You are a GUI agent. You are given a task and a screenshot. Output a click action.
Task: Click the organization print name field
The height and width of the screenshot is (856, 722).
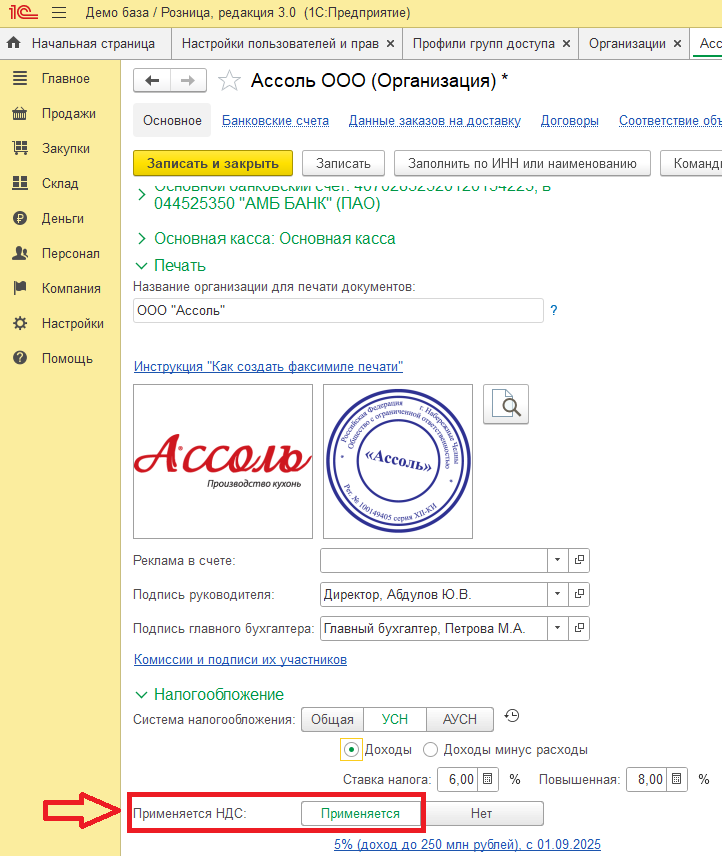tap(337, 311)
